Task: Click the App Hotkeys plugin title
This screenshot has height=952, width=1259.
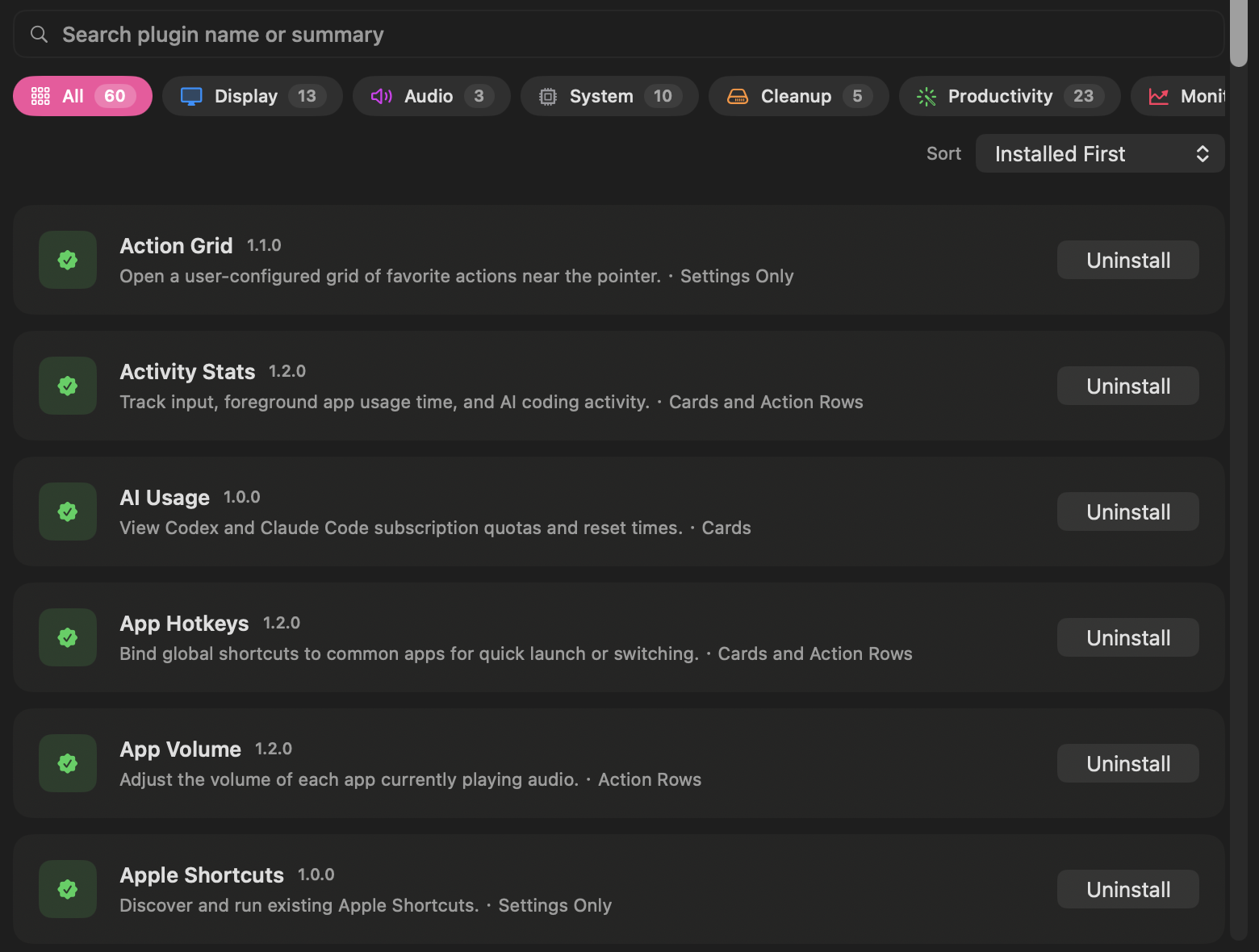Action: coord(184,623)
